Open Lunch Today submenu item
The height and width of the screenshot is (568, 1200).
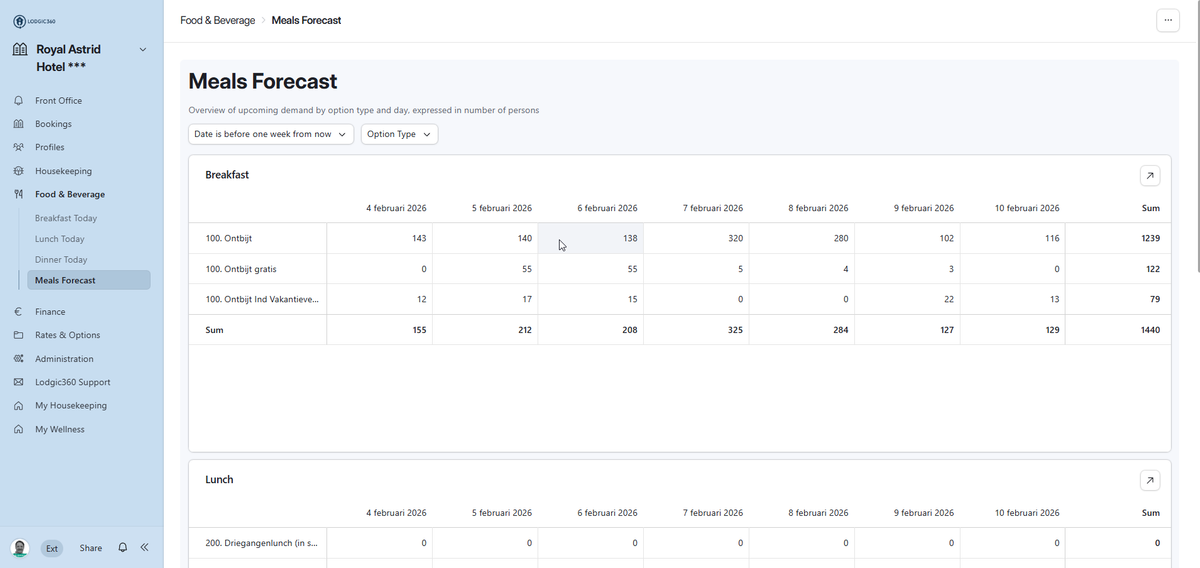[60, 239]
